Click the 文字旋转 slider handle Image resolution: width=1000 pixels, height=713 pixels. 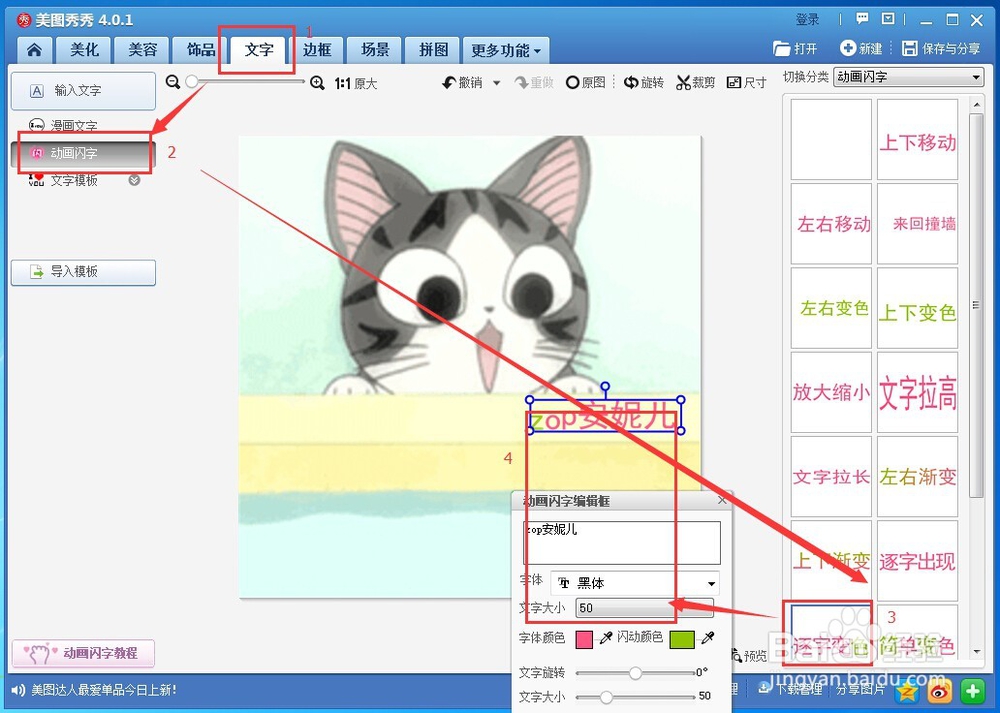[x=635, y=673]
